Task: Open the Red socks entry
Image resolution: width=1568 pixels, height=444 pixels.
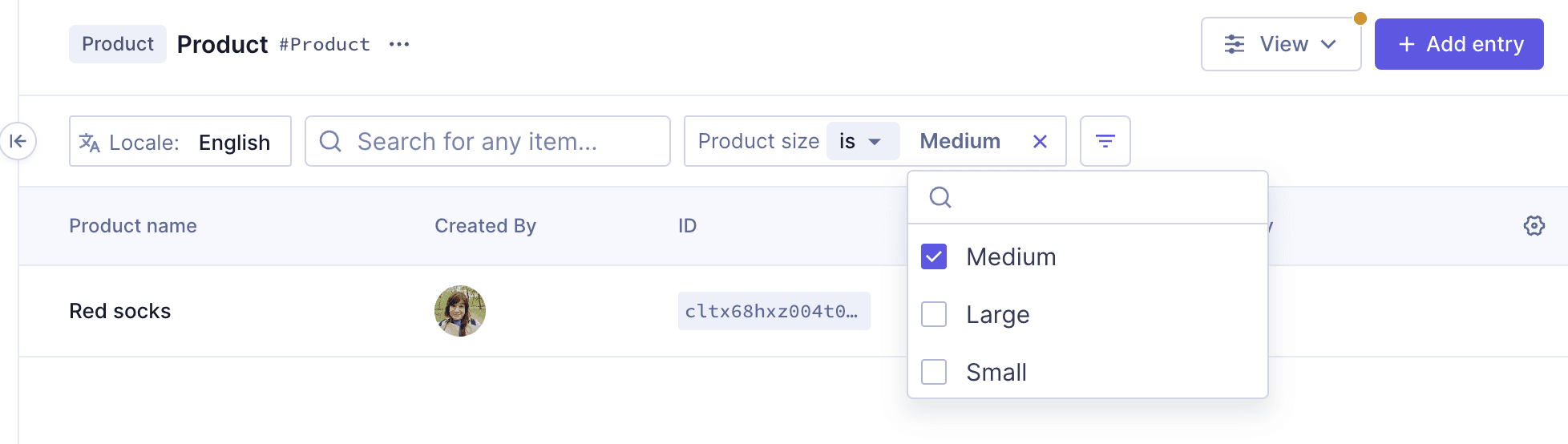Action: click(x=120, y=311)
